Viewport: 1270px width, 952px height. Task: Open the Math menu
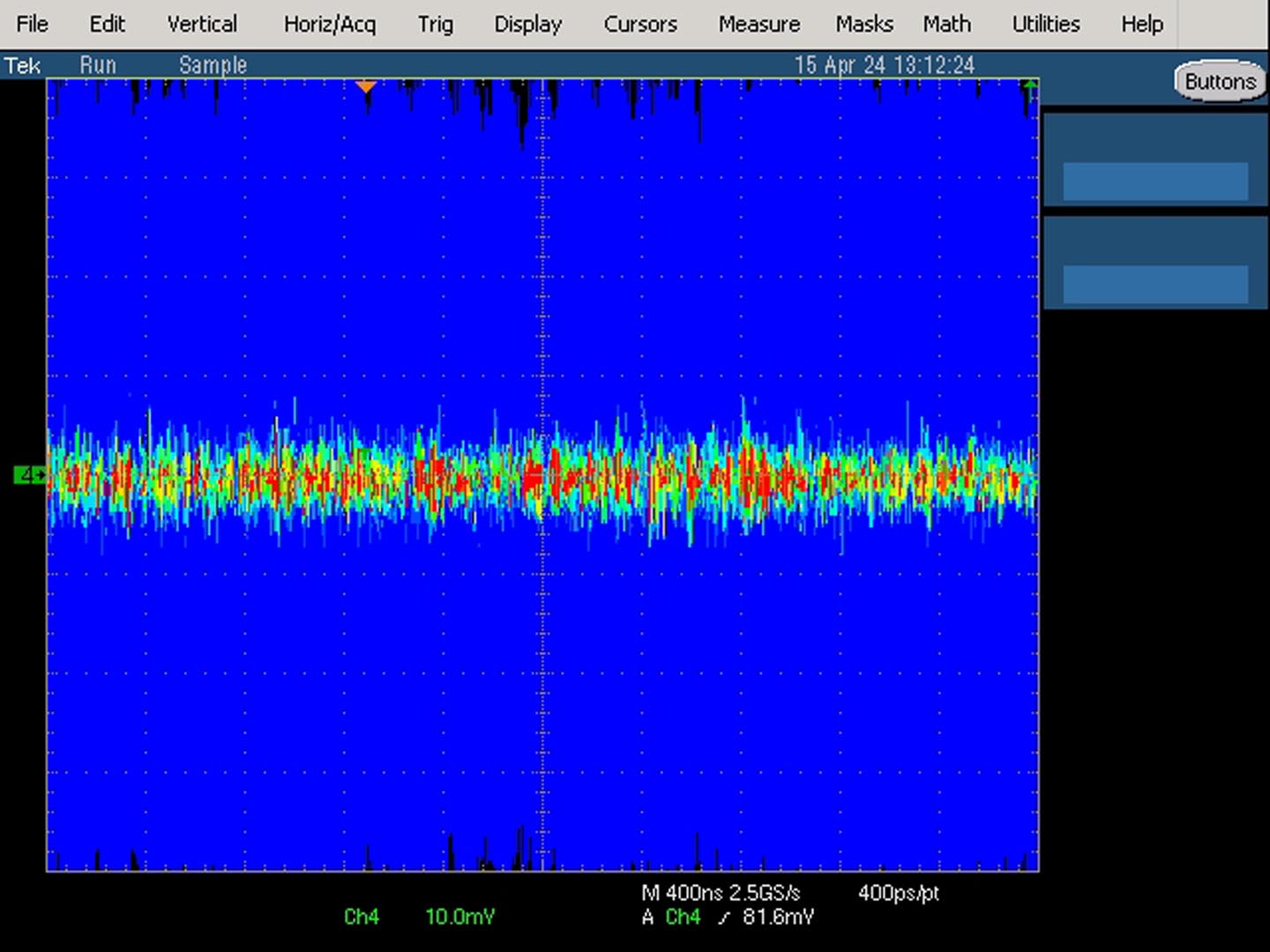(947, 24)
